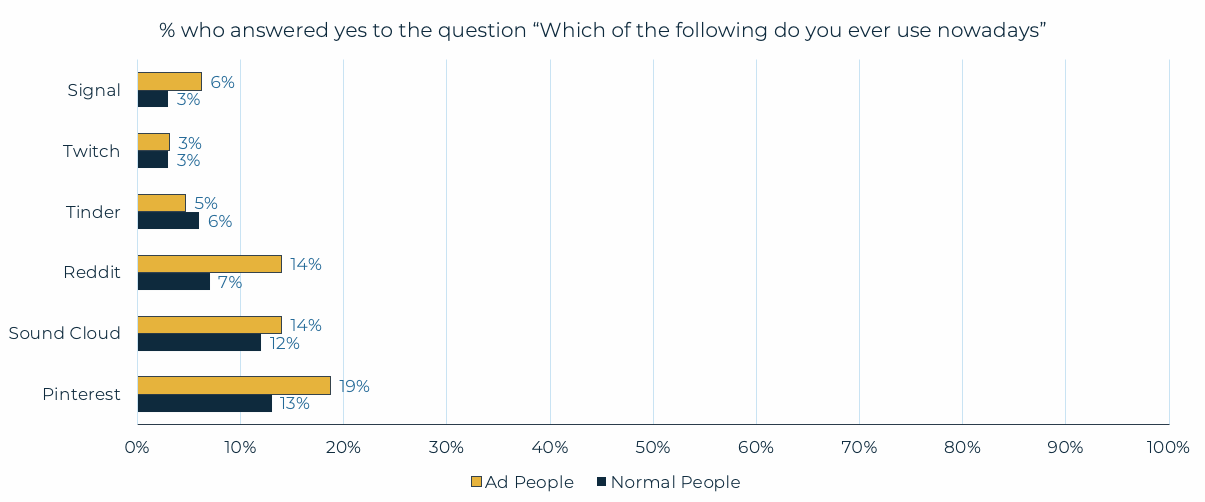Select the Sound Cloud Ad People bar

[x=209, y=325]
